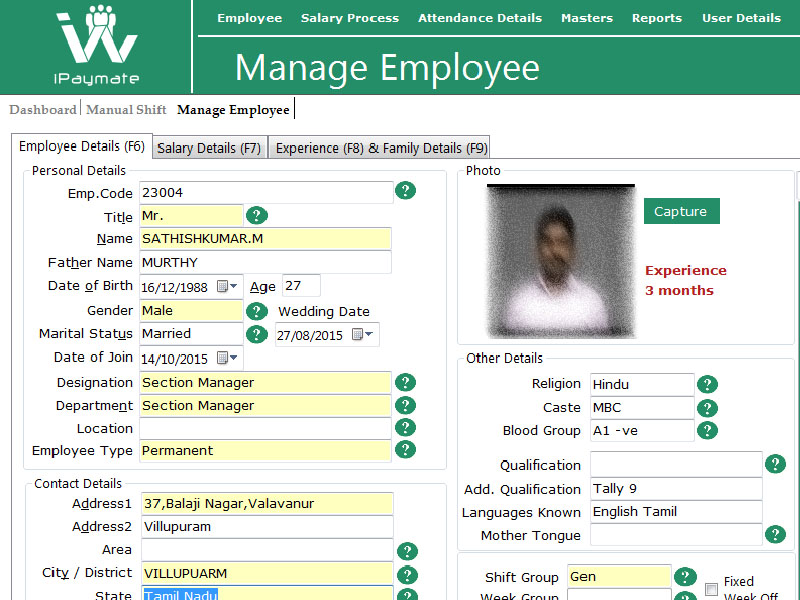
Task: Click the help icon beside Gender field
Action: pos(257,311)
